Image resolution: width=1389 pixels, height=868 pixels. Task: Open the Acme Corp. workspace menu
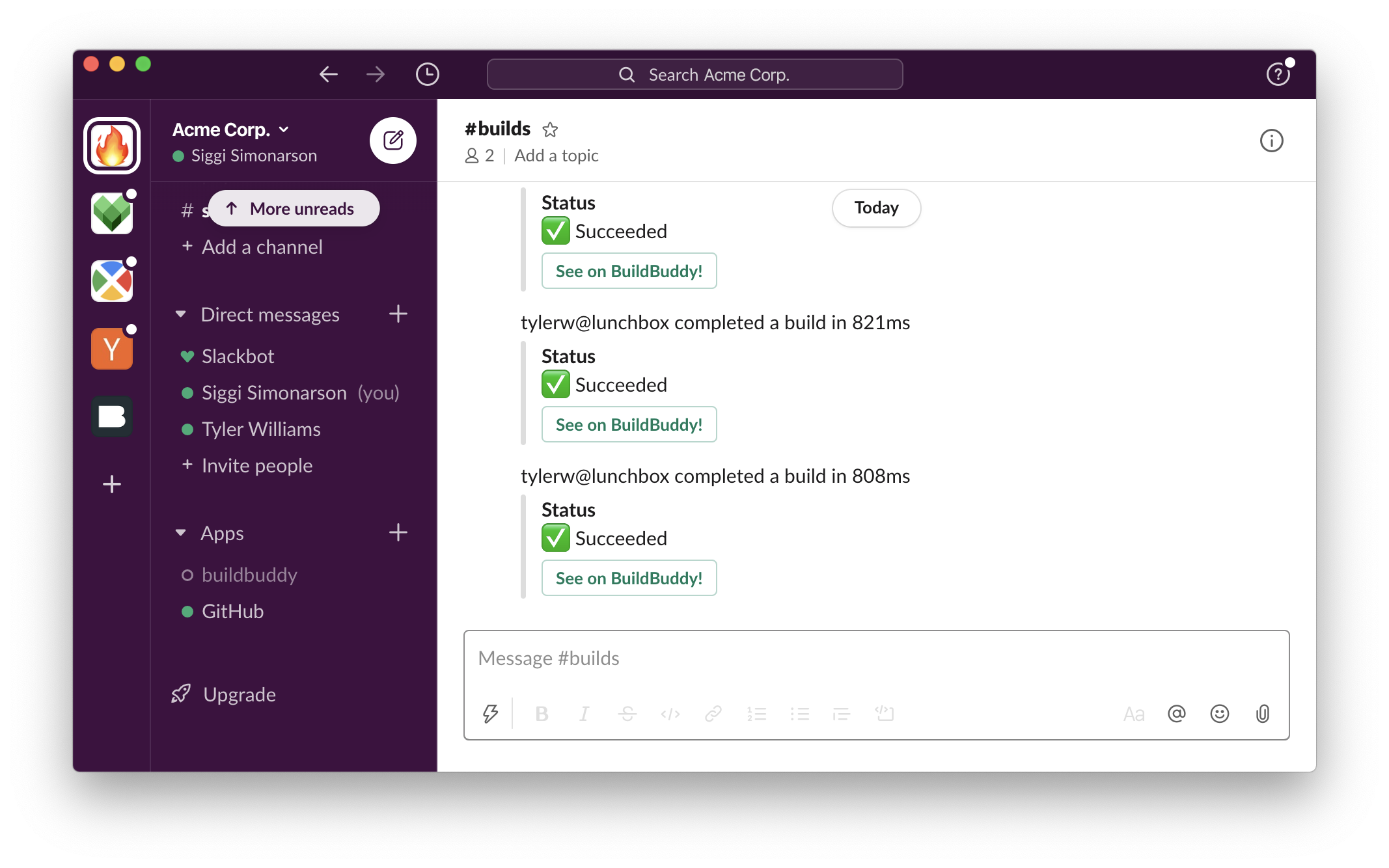coord(230,129)
